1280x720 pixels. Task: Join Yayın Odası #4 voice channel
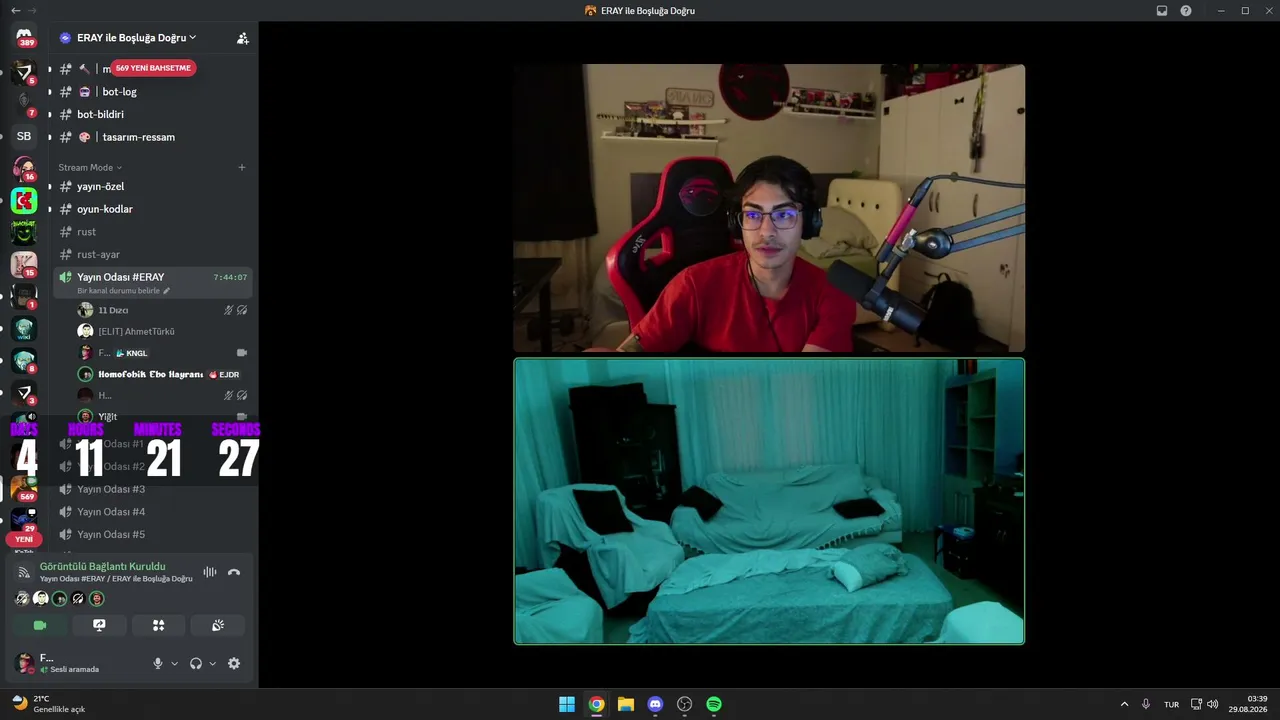152,512
